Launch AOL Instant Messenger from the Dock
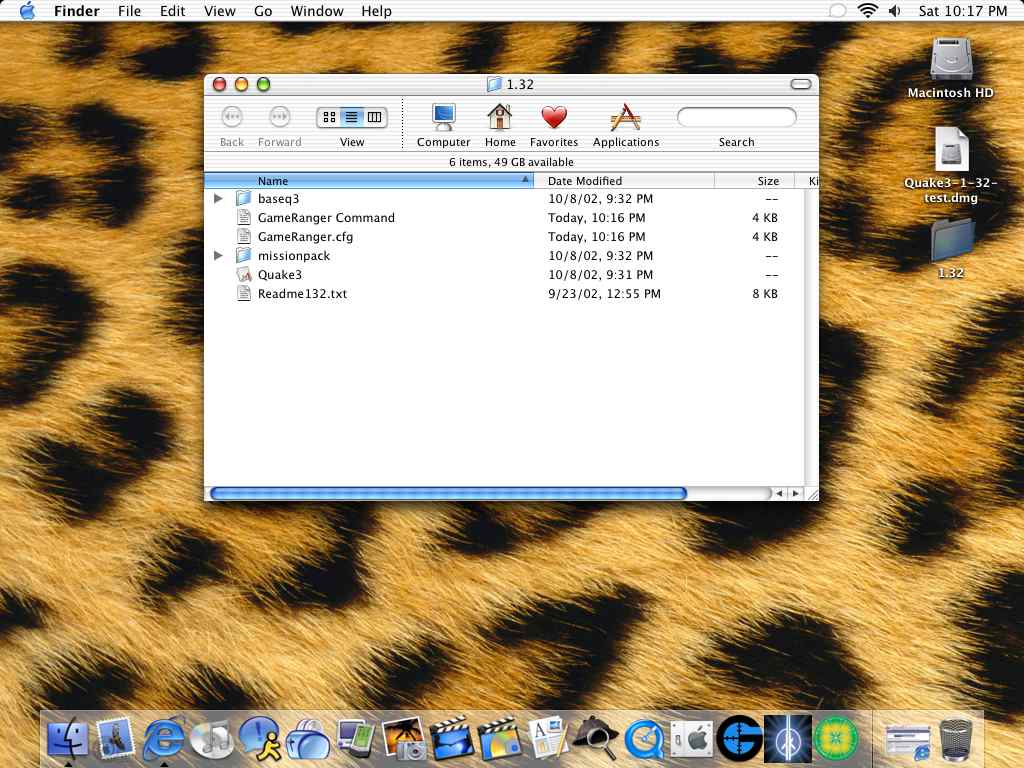1024x768 pixels. pyautogui.click(x=259, y=739)
